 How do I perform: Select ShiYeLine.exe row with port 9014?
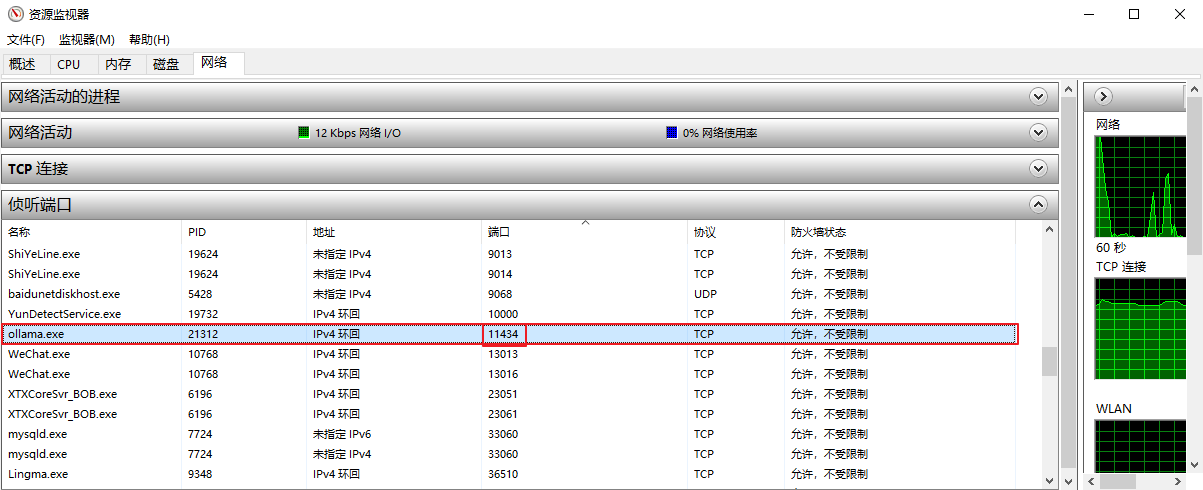[509, 274]
